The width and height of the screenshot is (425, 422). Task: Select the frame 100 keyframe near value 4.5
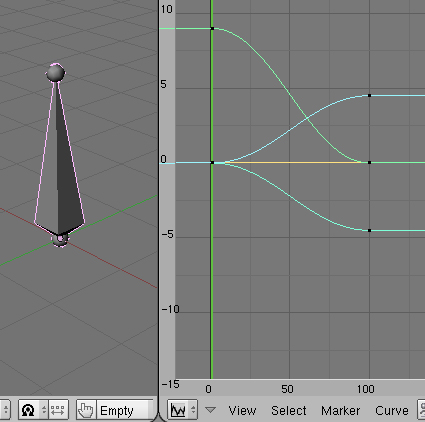click(x=369, y=96)
